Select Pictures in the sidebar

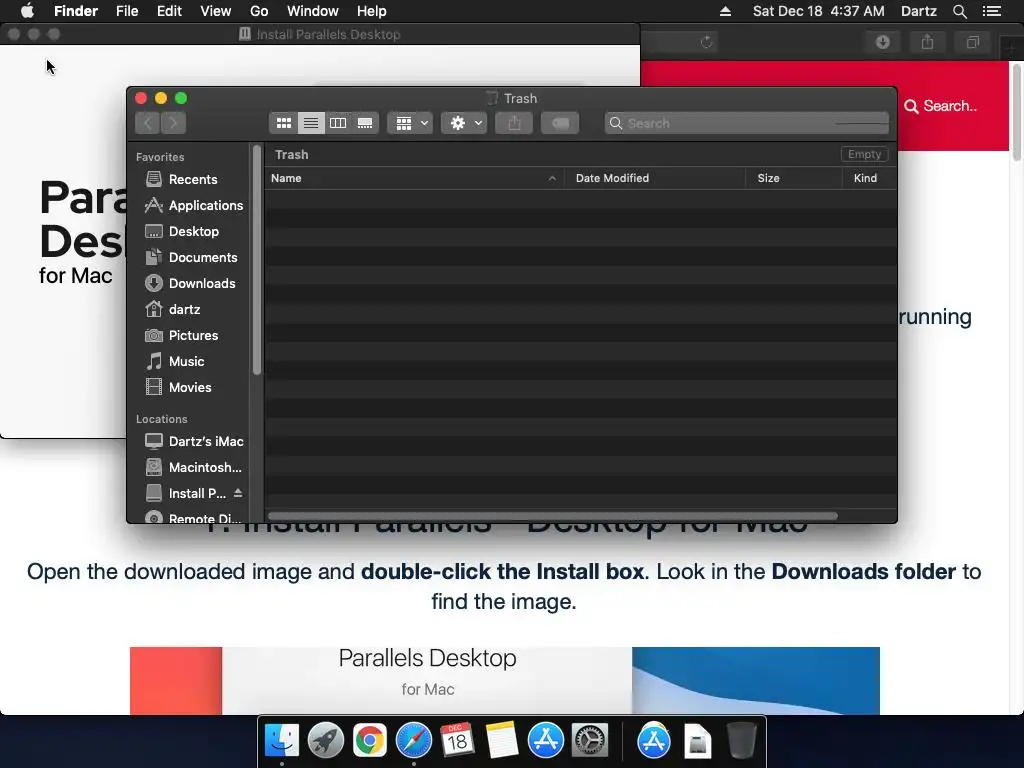pyautogui.click(x=181, y=335)
